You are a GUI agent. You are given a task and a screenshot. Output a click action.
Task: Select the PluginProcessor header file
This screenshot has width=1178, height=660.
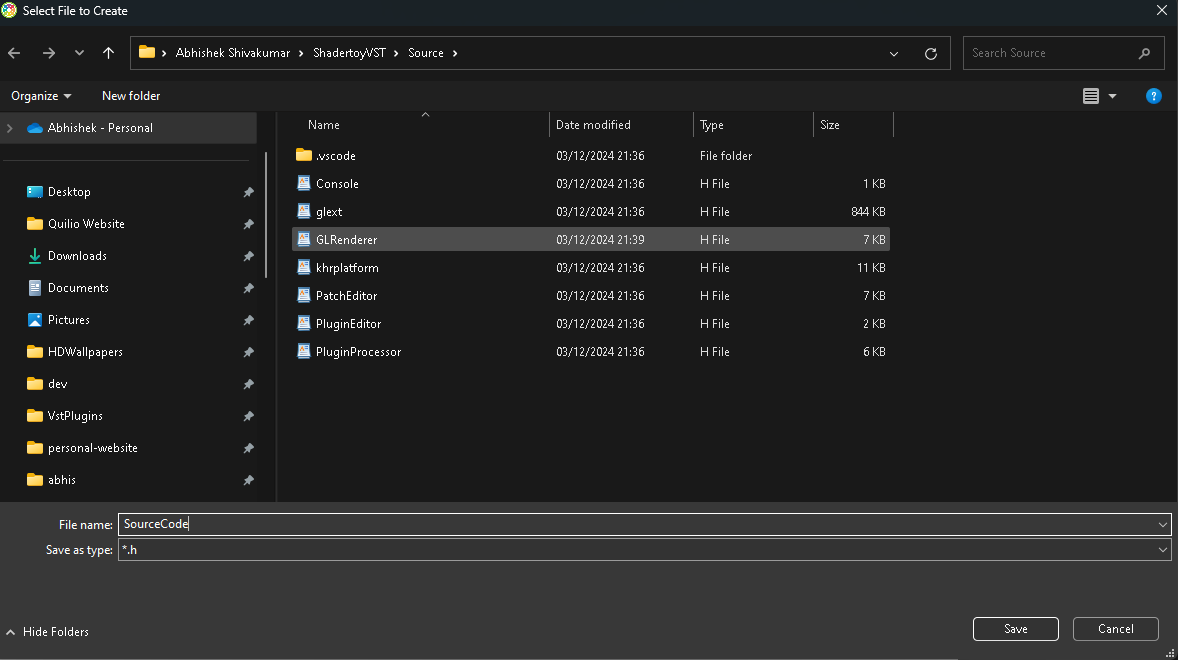coord(591,351)
